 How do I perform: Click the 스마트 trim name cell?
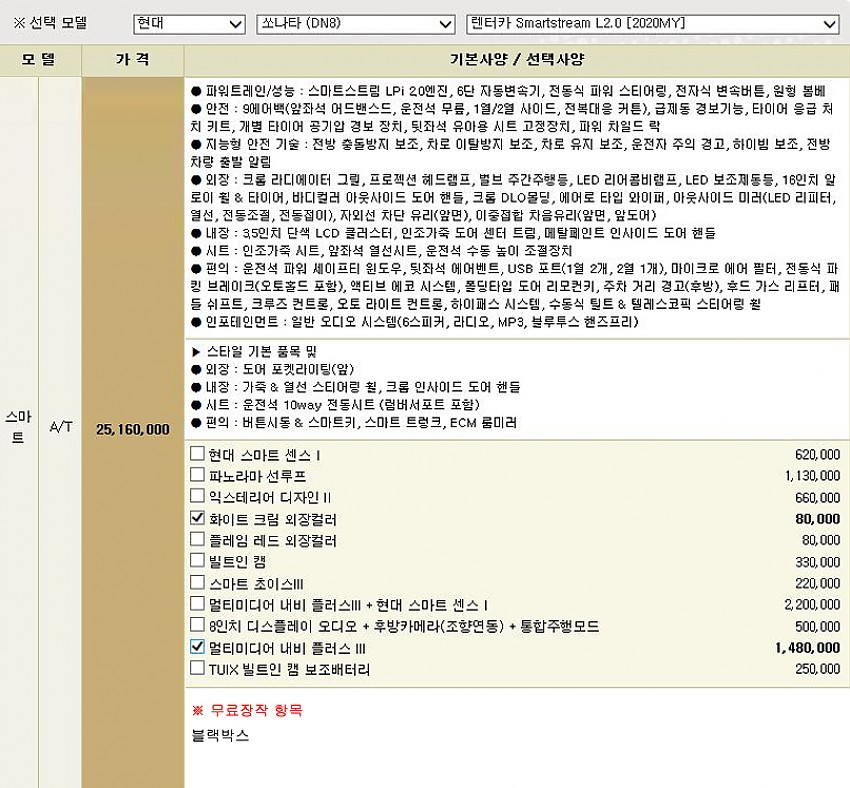click(x=18, y=427)
